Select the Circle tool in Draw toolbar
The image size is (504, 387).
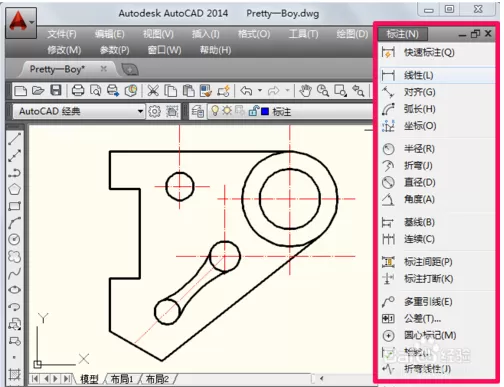coord(14,239)
